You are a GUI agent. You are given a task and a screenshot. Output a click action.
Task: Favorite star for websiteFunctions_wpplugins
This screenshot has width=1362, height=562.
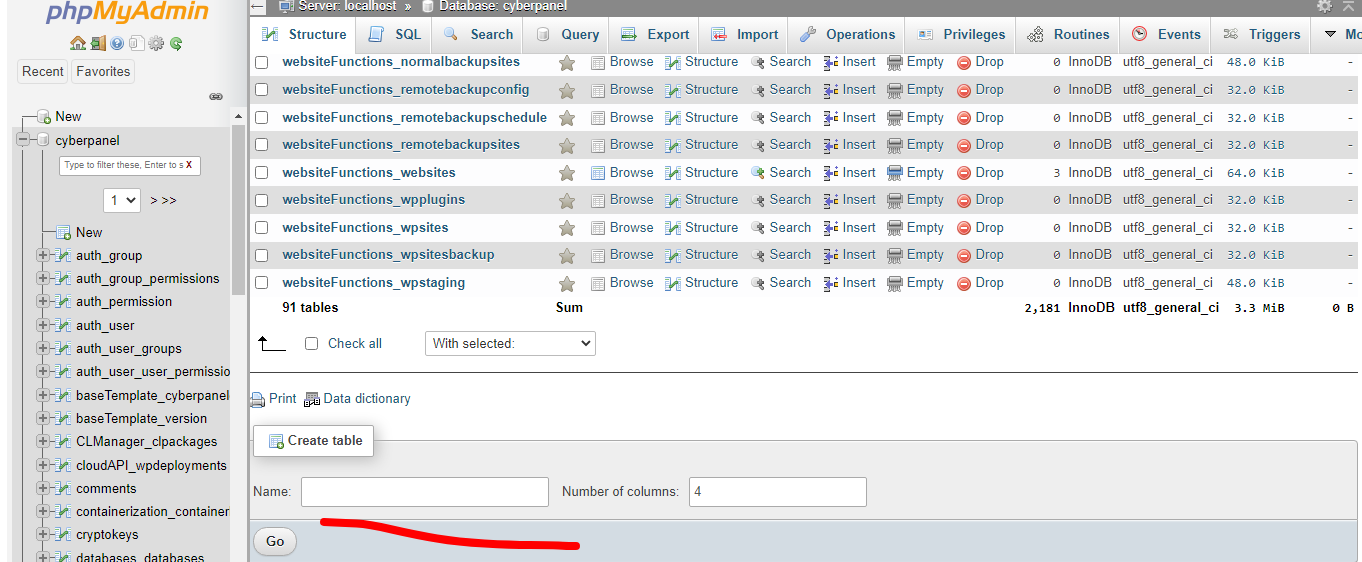[567, 200]
